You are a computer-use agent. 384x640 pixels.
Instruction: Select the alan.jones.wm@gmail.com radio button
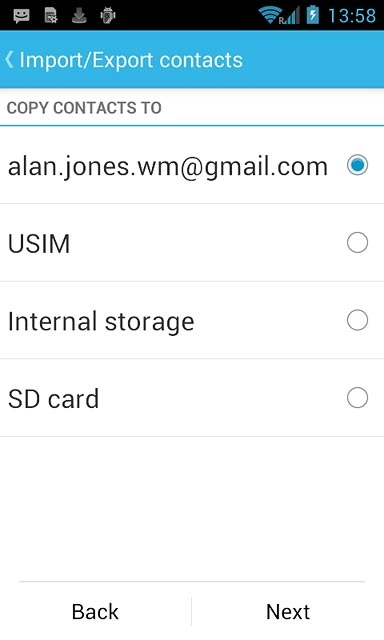pyautogui.click(x=357, y=165)
